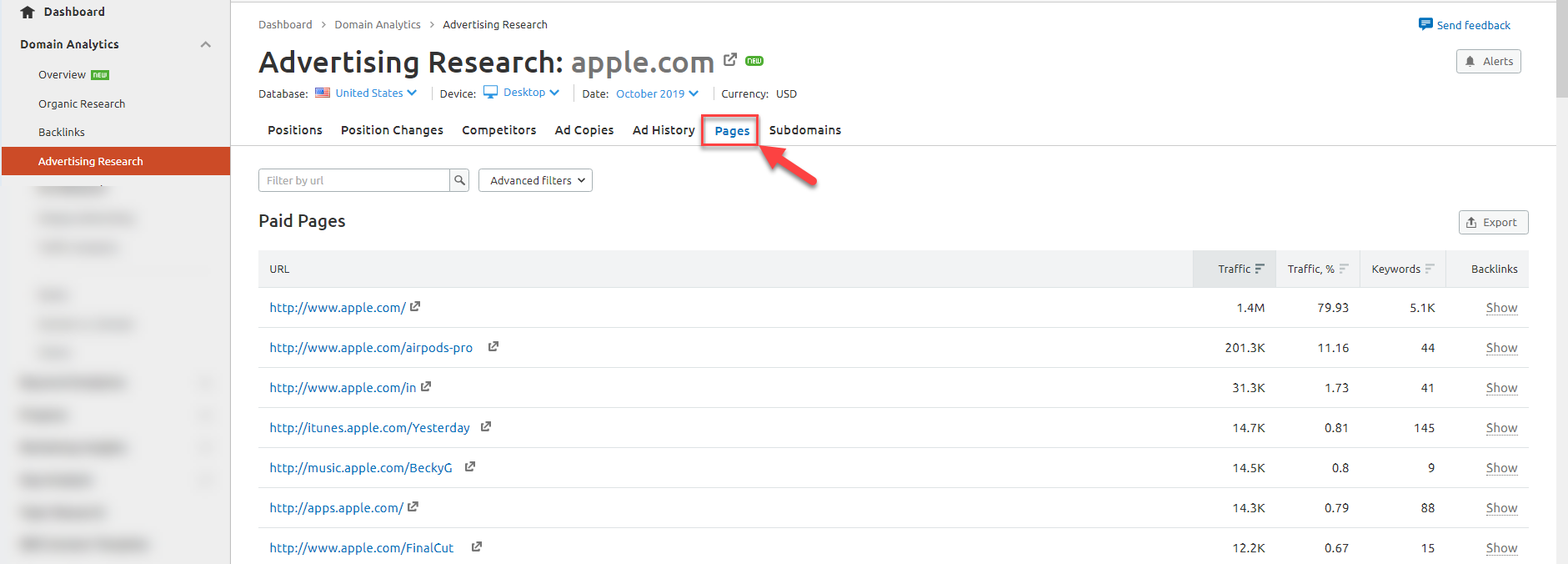Sort table by Traffic, % column
Screen dimensions: 1568x564
click(1317, 269)
